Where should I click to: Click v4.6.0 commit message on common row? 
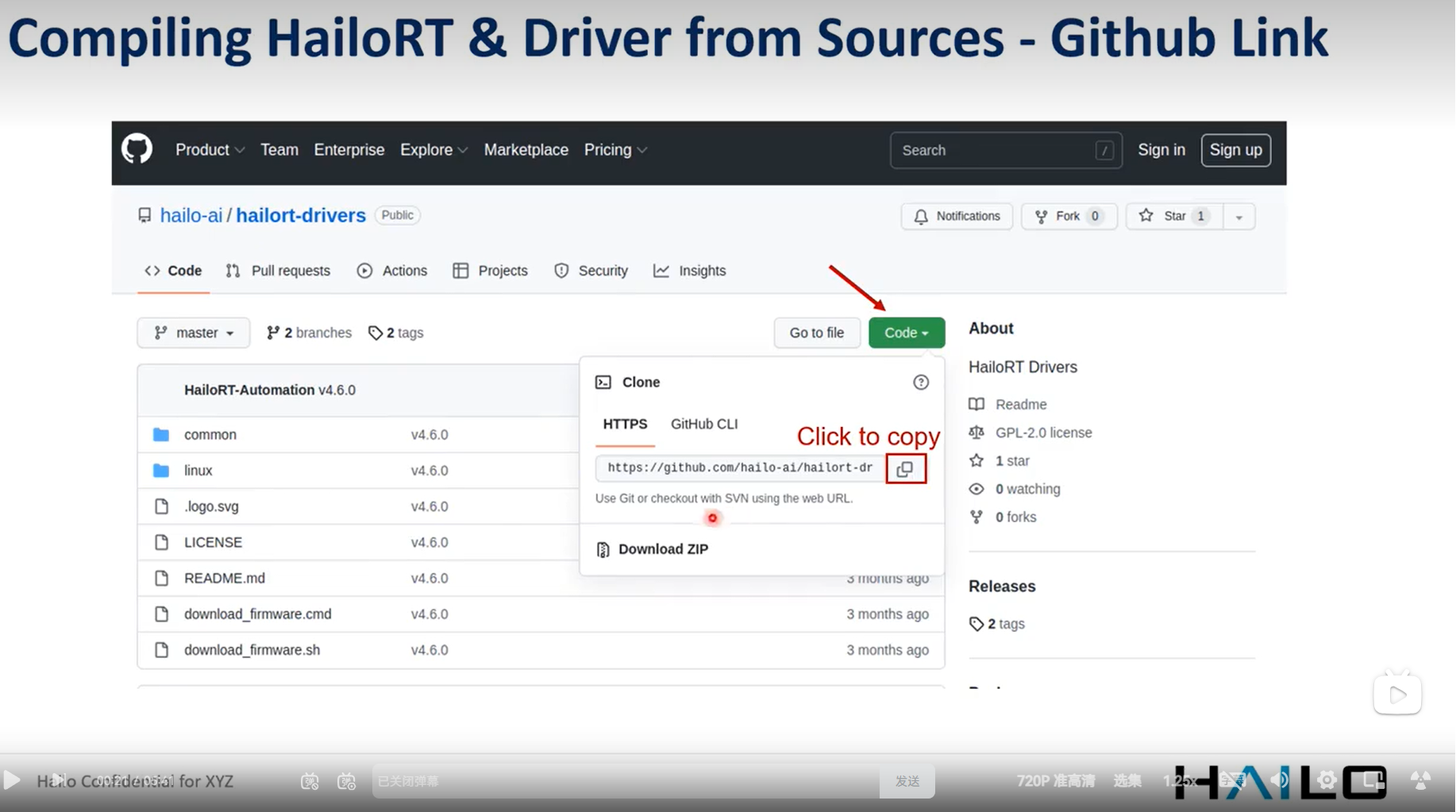[x=429, y=435]
